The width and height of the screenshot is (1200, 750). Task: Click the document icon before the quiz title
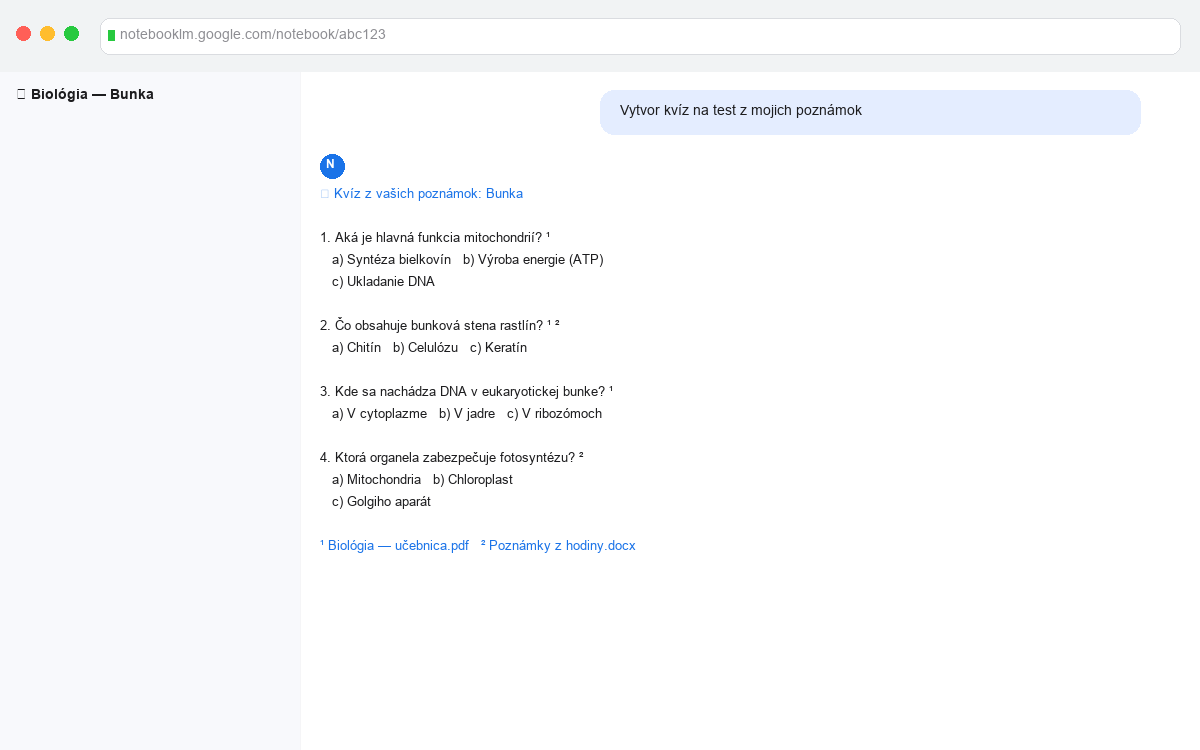coord(324,192)
